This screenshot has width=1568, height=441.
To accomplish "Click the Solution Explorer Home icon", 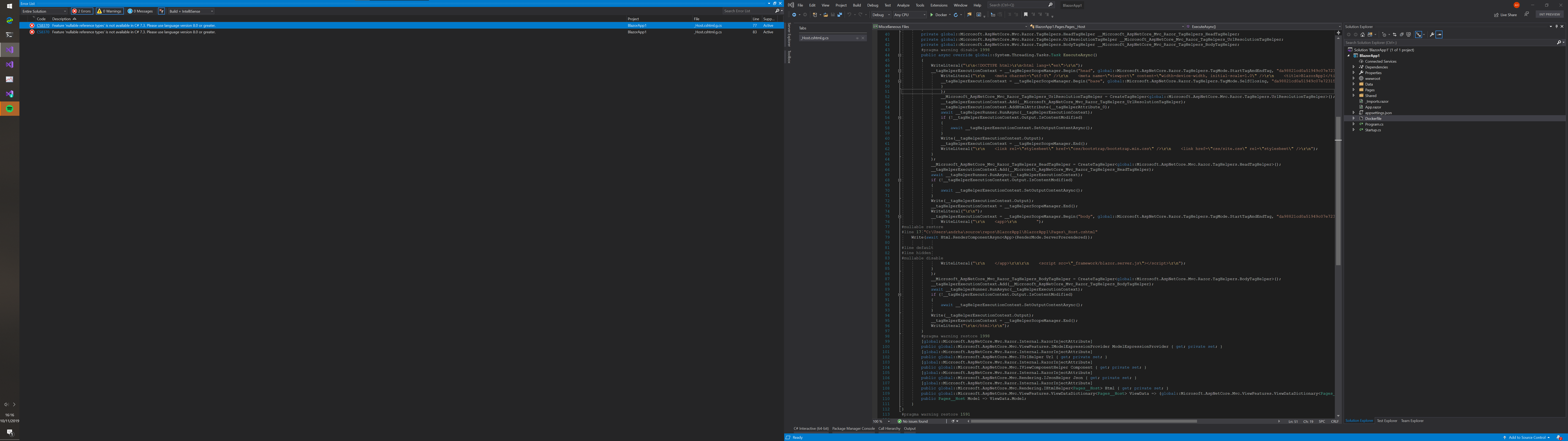I will click(x=1363, y=35).
